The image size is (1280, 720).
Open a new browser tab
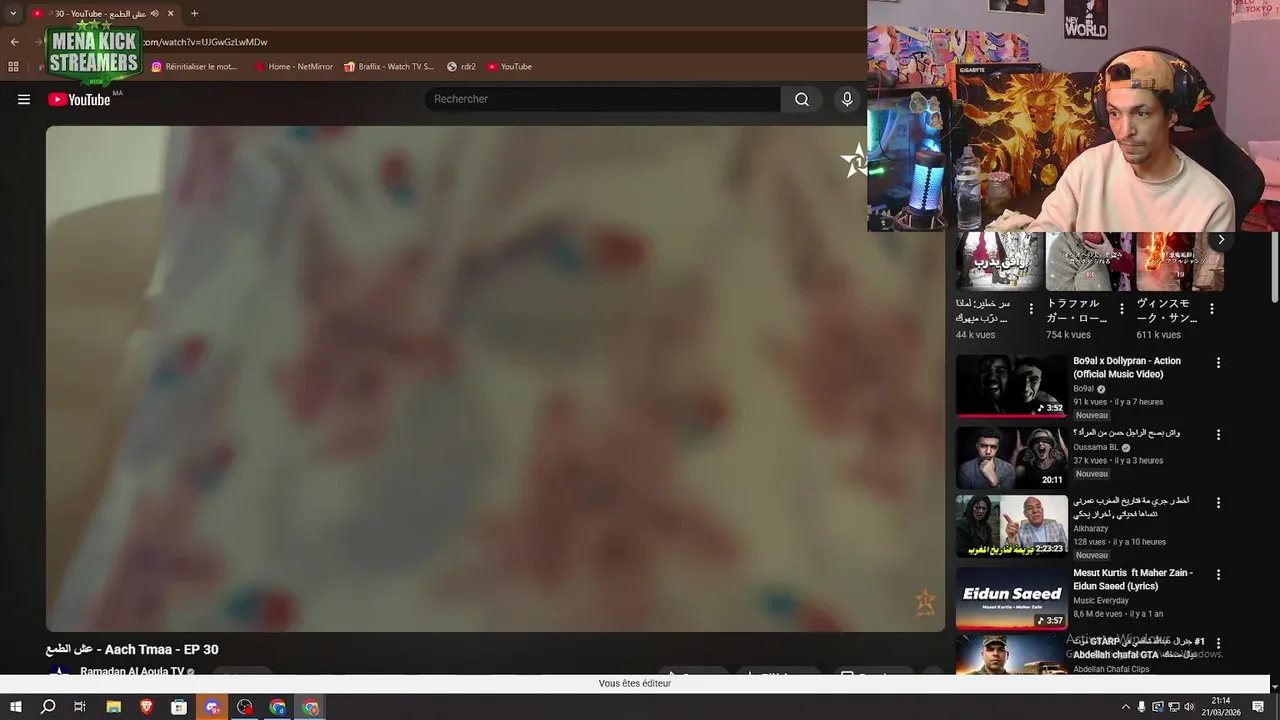(194, 13)
